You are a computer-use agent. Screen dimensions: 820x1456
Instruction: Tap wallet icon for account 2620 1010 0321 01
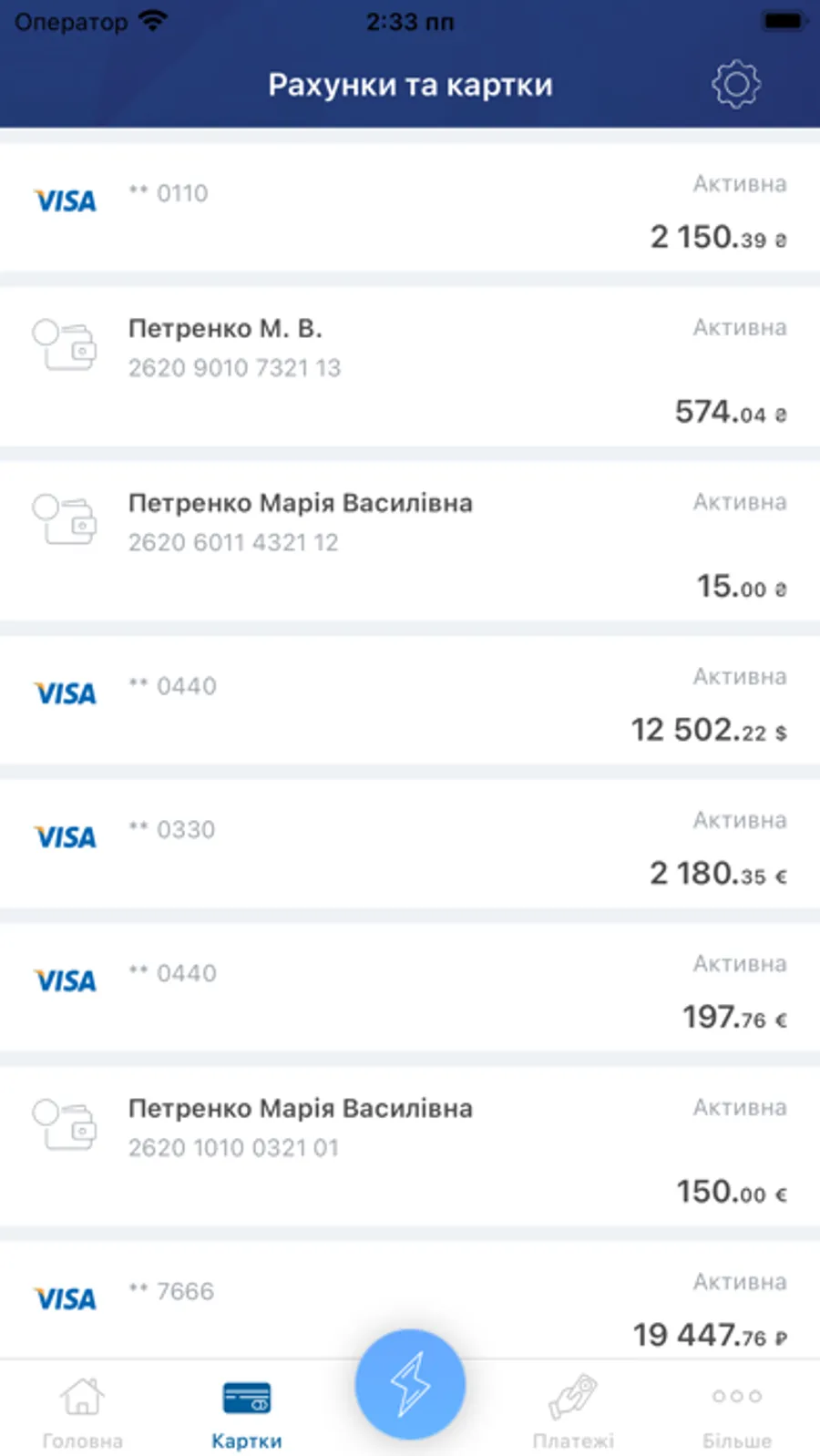tap(66, 1124)
